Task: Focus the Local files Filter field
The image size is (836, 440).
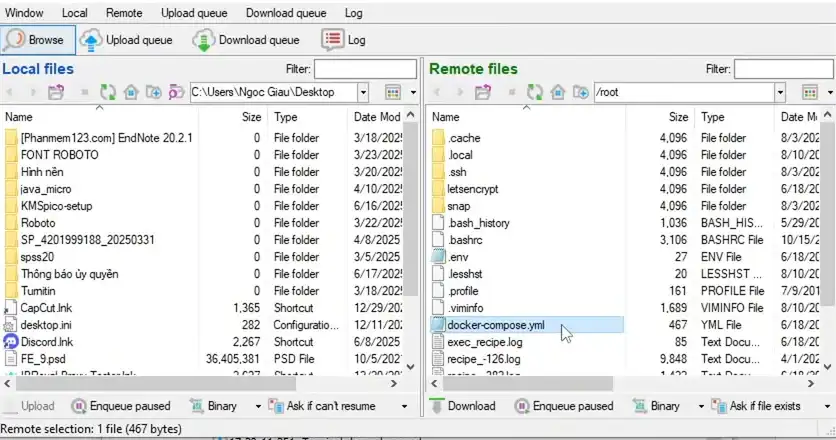Action: coord(365,69)
